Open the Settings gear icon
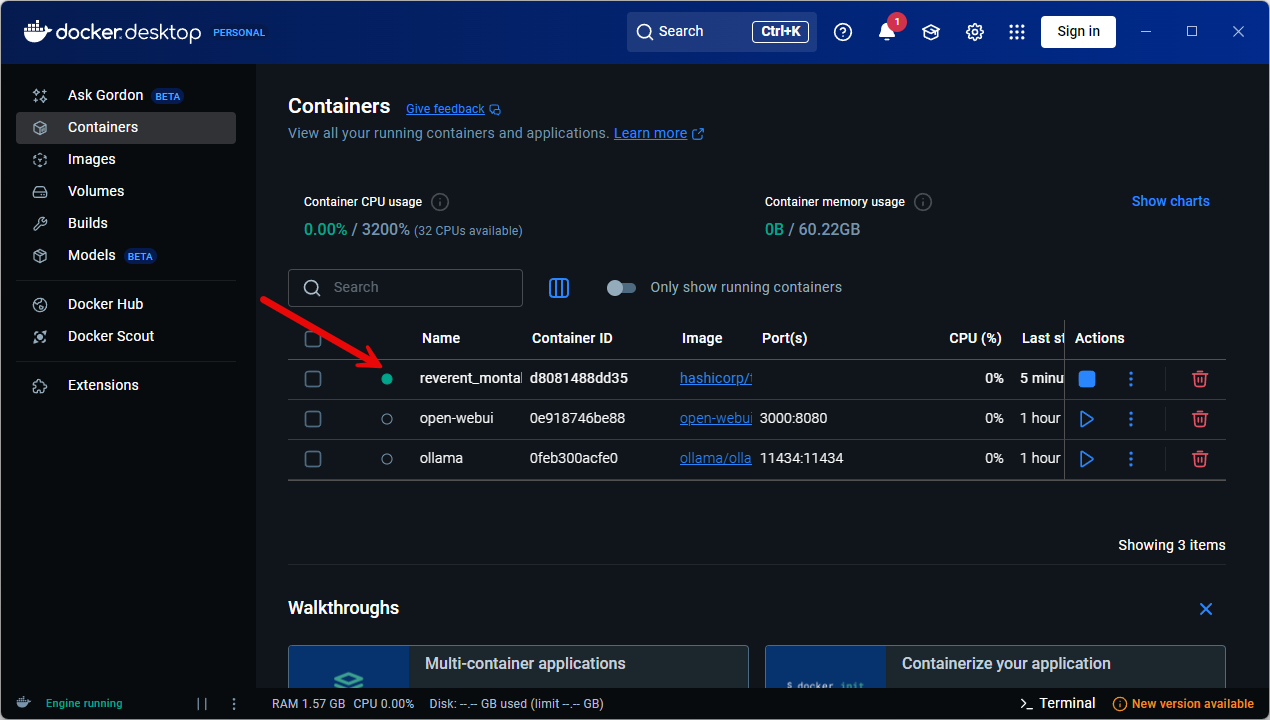Screen dimensions: 1270x720 [975, 32]
